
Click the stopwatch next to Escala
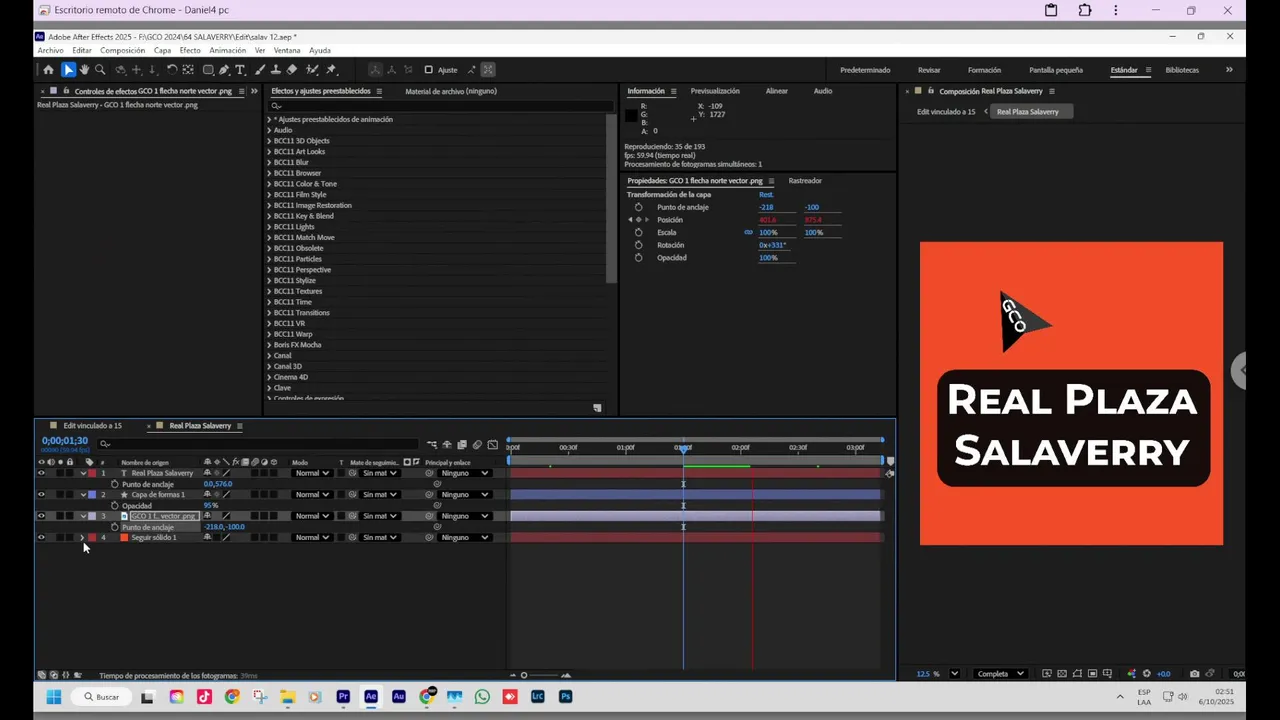click(x=639, y=232)
